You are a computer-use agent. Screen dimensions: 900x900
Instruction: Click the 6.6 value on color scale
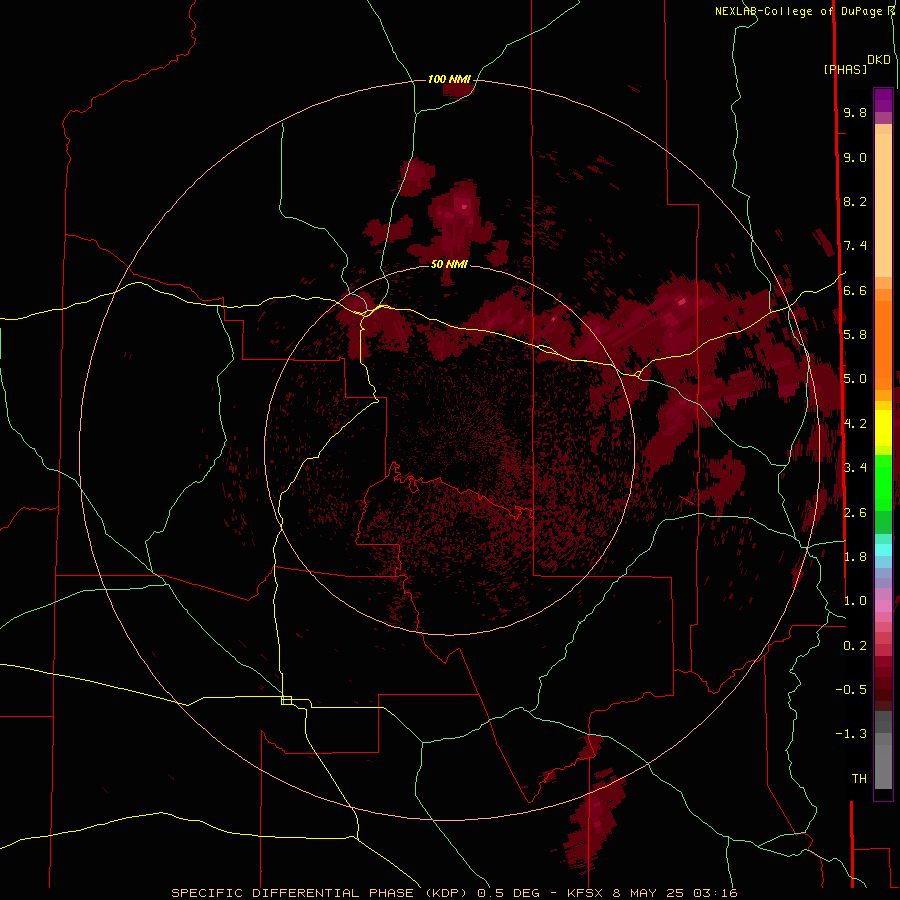tap(855, 291)
